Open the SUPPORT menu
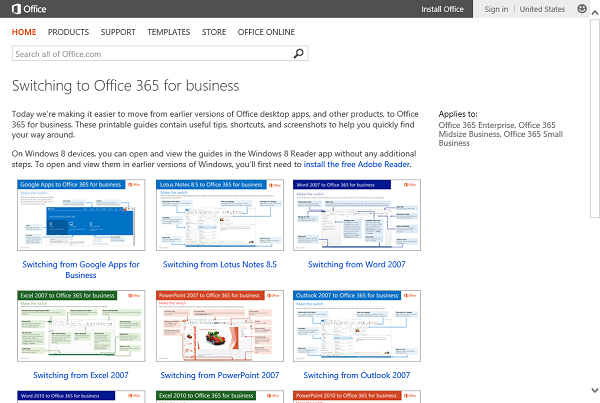 (x=118, y=32)
